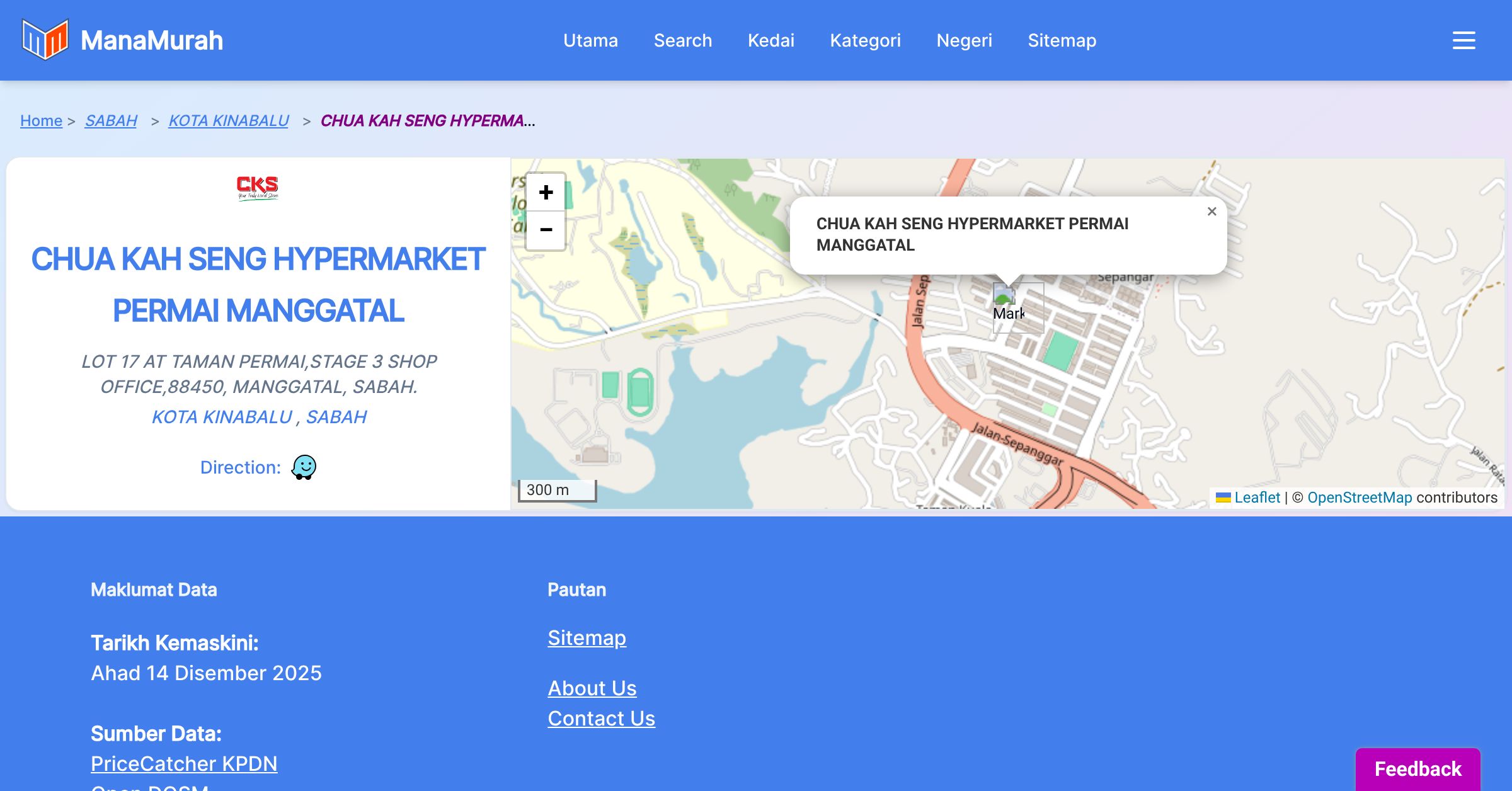Screen dimensions: 1512x791
Task: Go to Utama menu item
Action: coord(590,40)
